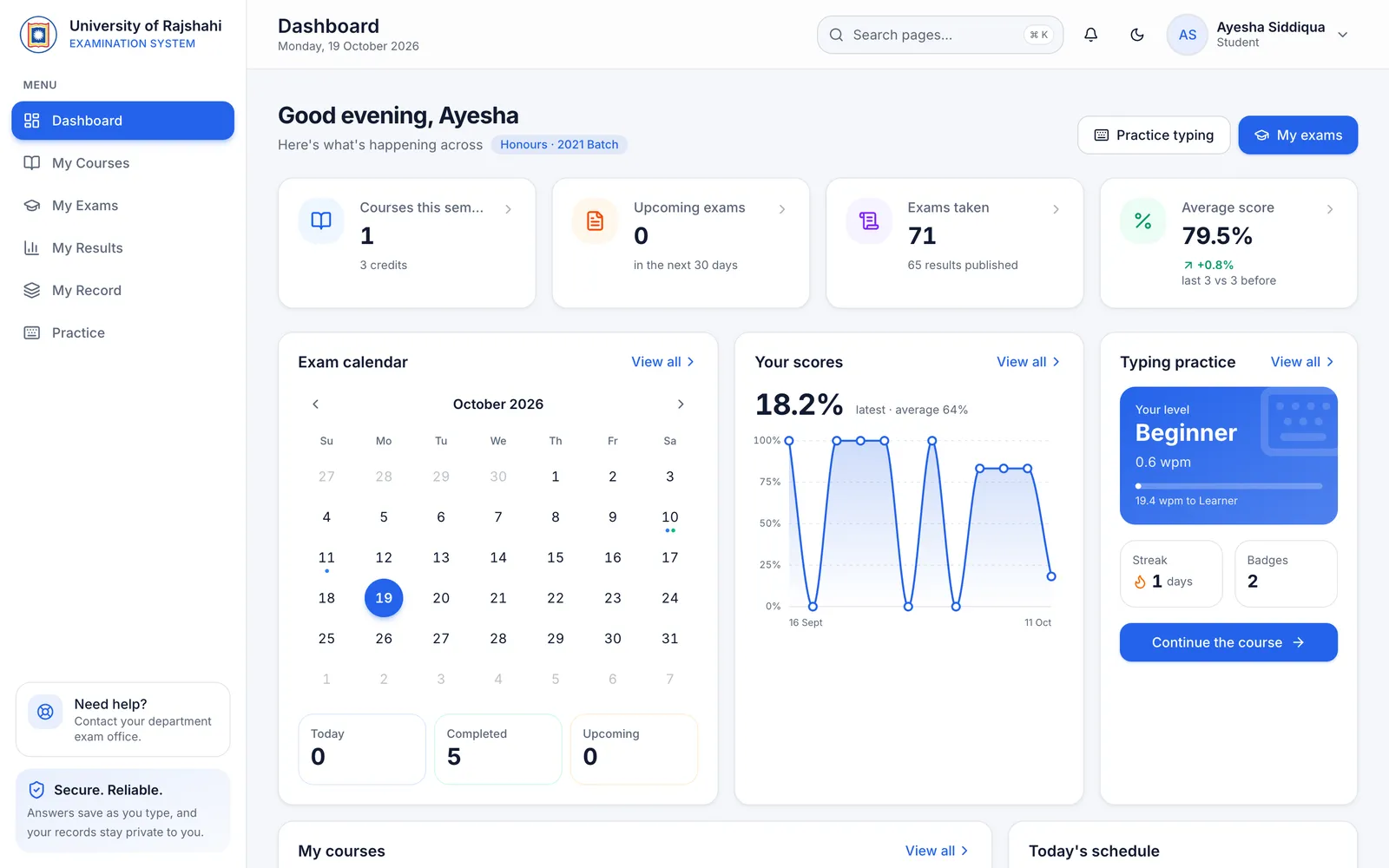Open My Exams in the sidebar
The image size is (1389, 868).
tap(122, 206)
